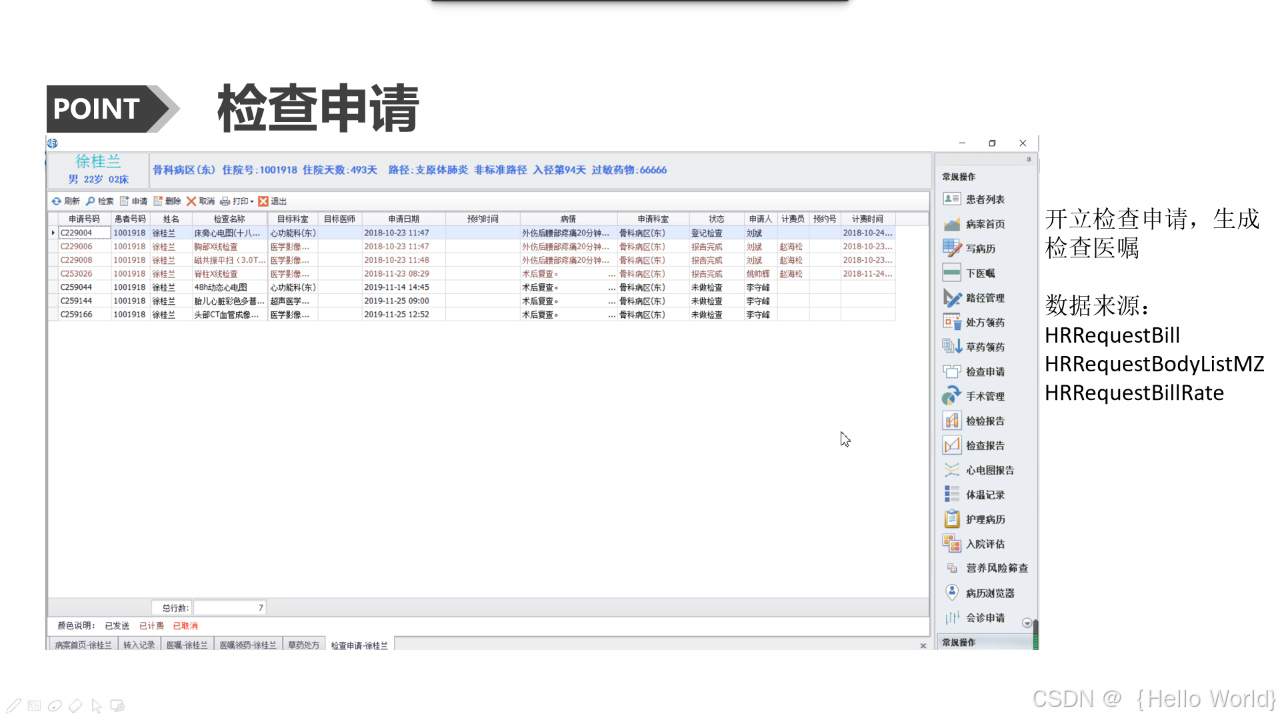Open 营养风险筛查 sidebar icon
This screenshot has width=1280, height=720.
tap(952, 568)
